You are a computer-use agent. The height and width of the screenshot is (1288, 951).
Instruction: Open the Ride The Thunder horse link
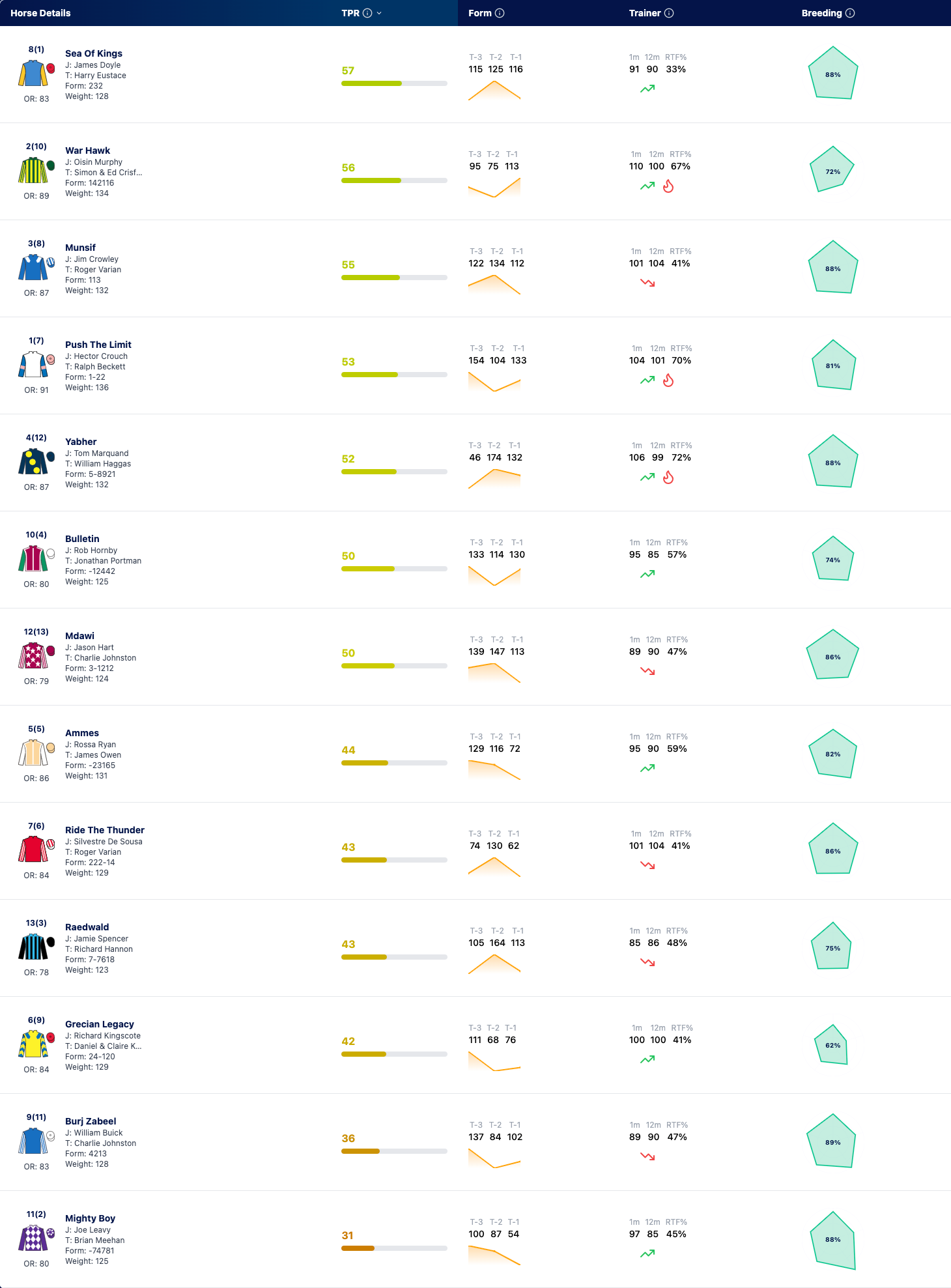coord(105,830)
